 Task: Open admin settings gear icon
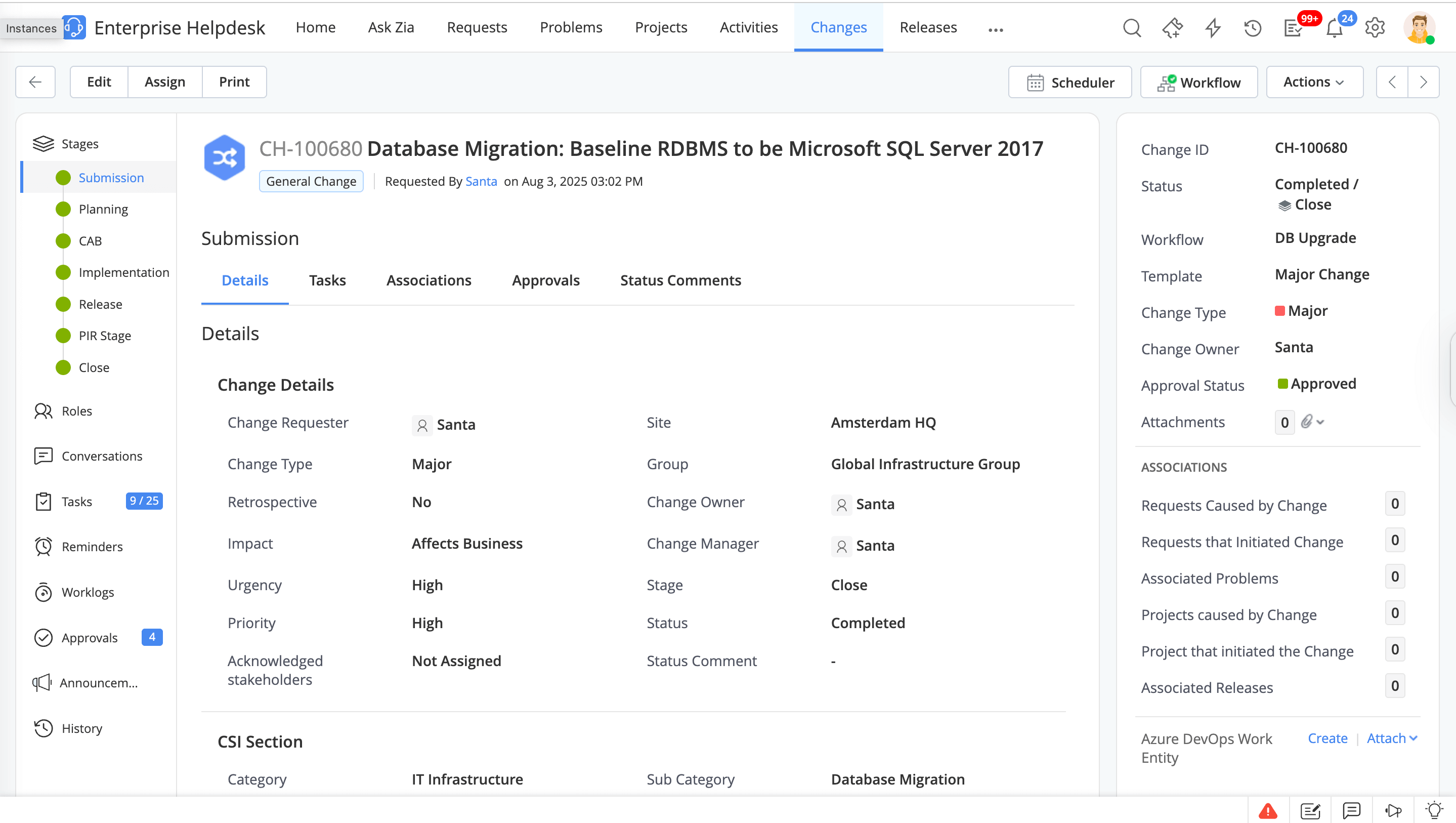pos(1375,28)
